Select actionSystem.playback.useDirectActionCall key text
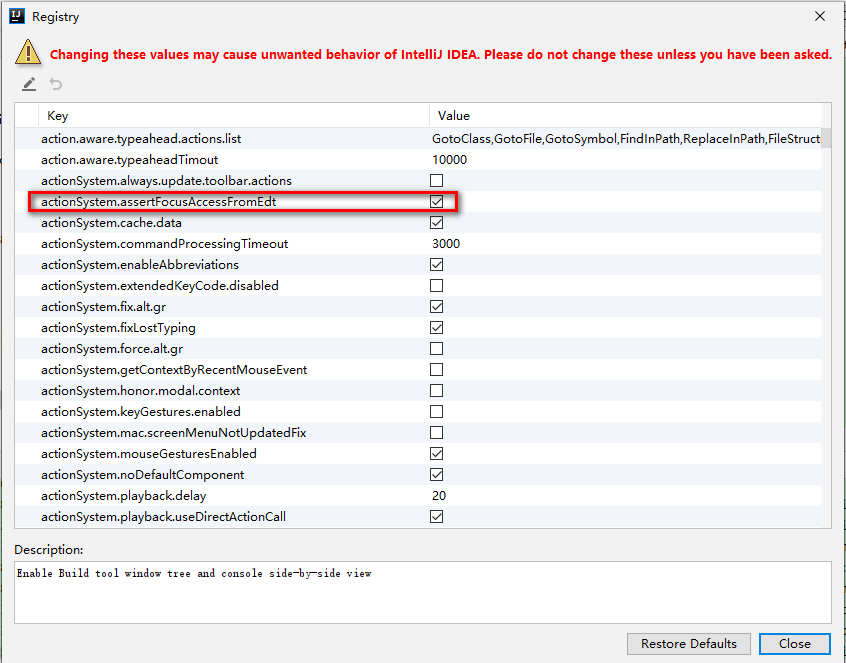 pos(163,517)
